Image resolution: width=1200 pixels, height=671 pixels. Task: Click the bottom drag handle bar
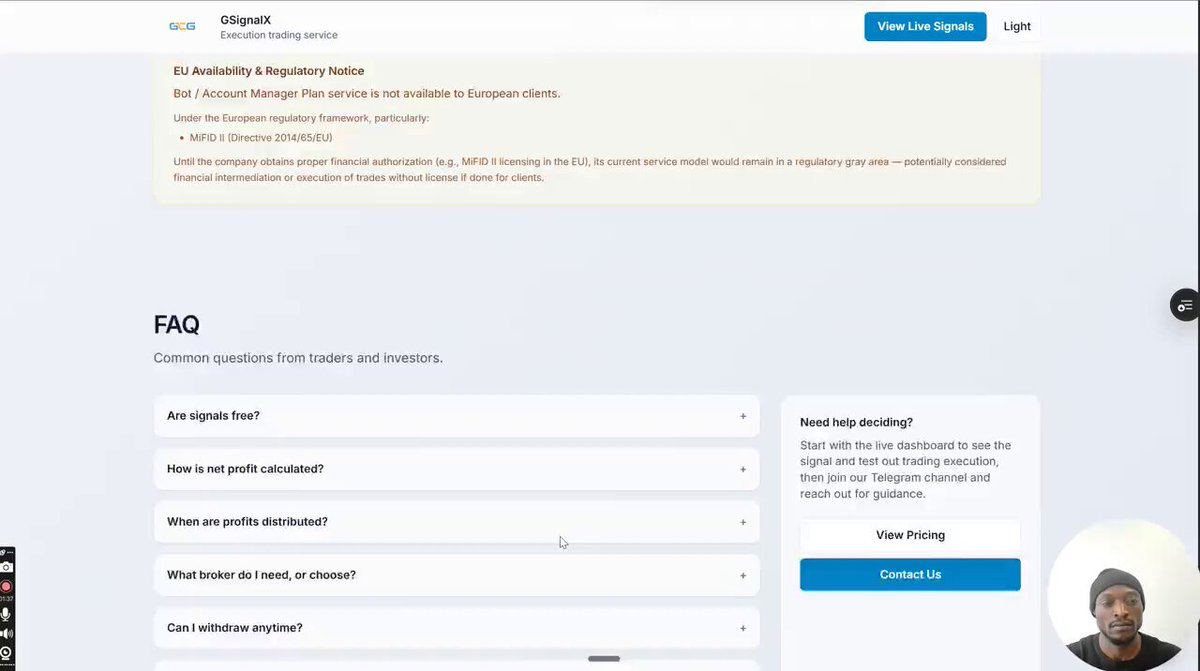point(604,658)
